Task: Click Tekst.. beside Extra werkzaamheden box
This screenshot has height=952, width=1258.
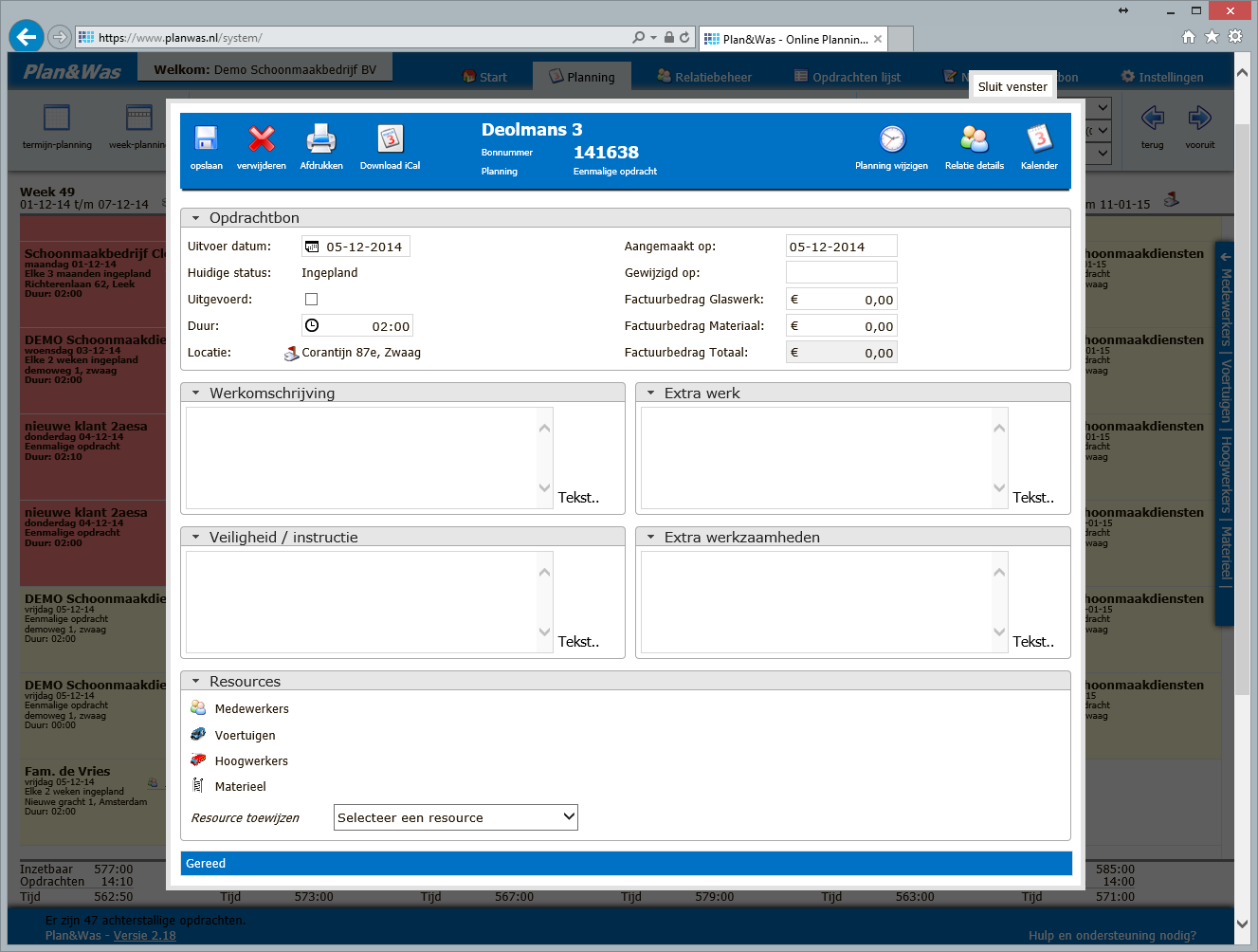Action: tap(1033, 642)
